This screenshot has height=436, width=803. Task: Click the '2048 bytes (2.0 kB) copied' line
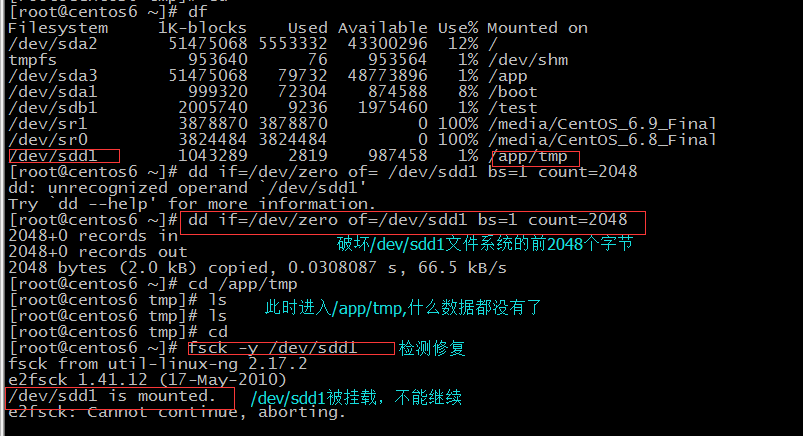tap(257, 268)
